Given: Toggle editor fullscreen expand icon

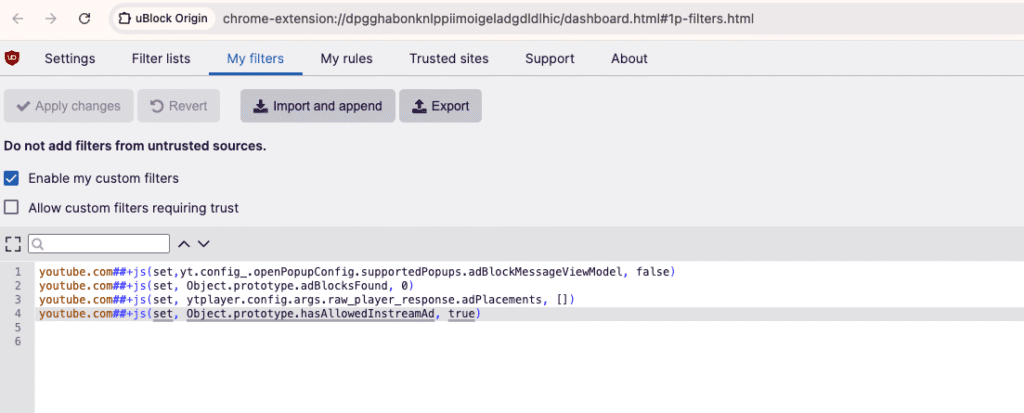Looking at the screenshot, I should (12, 244).
